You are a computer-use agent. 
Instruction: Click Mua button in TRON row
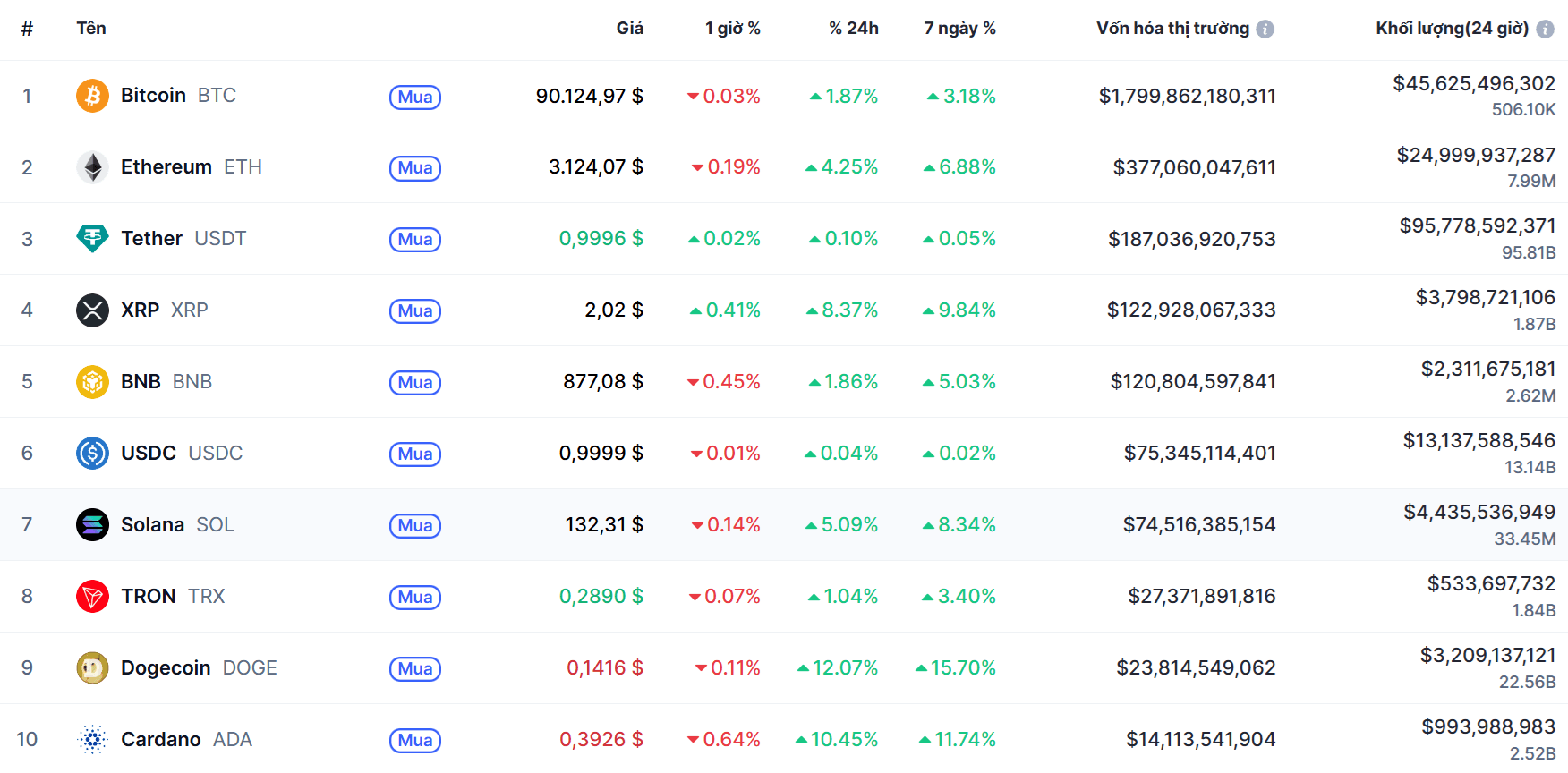pos(415,598)
